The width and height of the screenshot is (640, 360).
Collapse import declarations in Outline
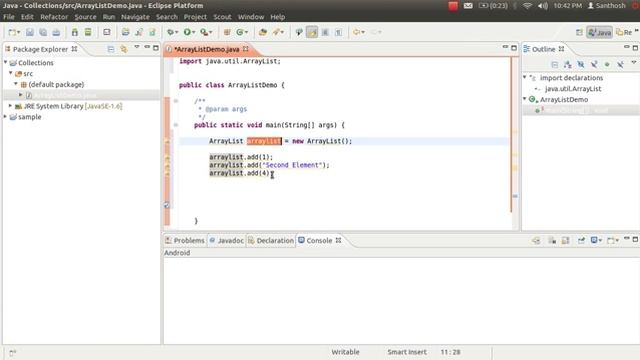coord(525,77)
